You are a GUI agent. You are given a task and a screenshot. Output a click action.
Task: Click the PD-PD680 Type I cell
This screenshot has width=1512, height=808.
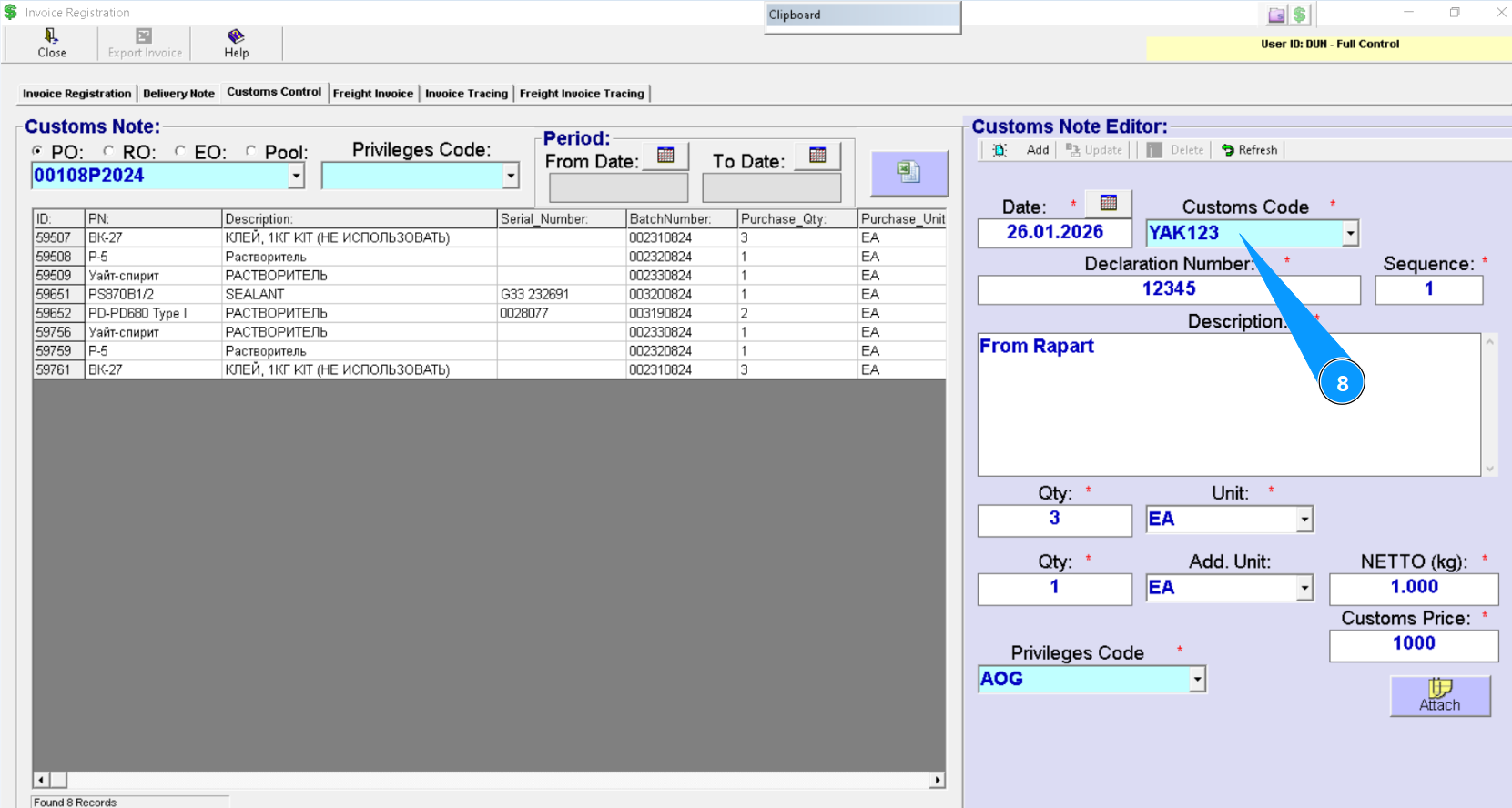point(153,313)
